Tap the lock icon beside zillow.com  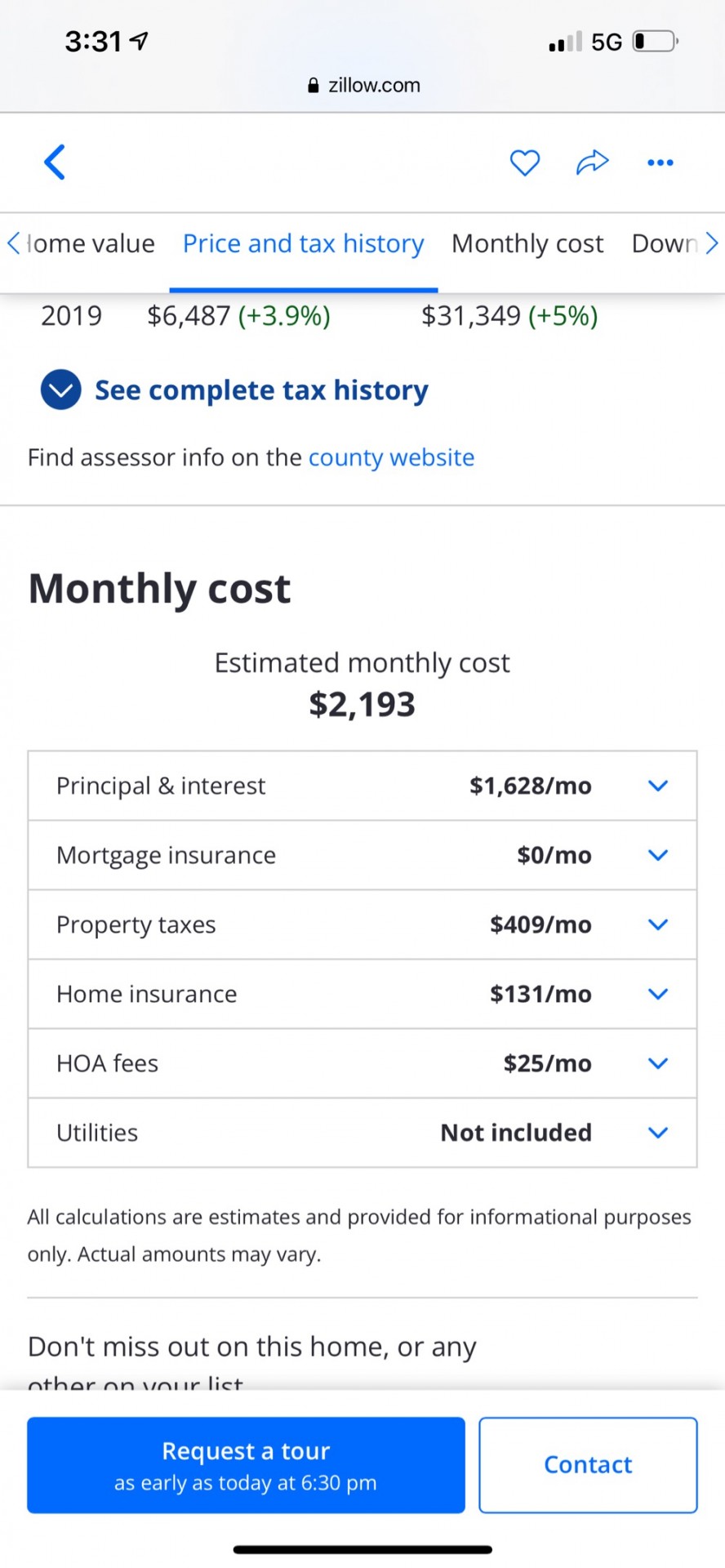314,85
